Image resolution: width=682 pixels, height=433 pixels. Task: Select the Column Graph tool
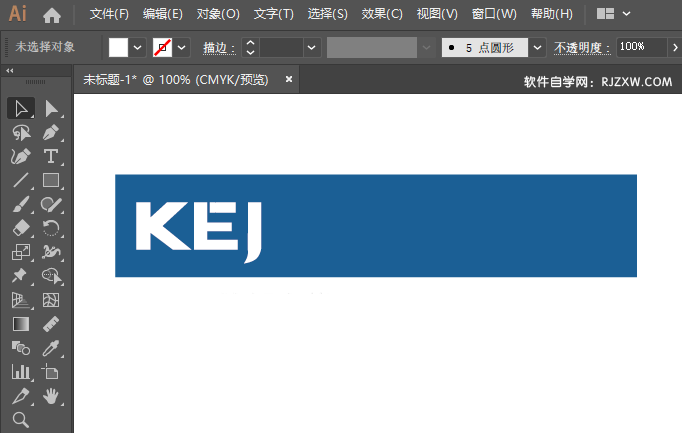tap(21, 372)
